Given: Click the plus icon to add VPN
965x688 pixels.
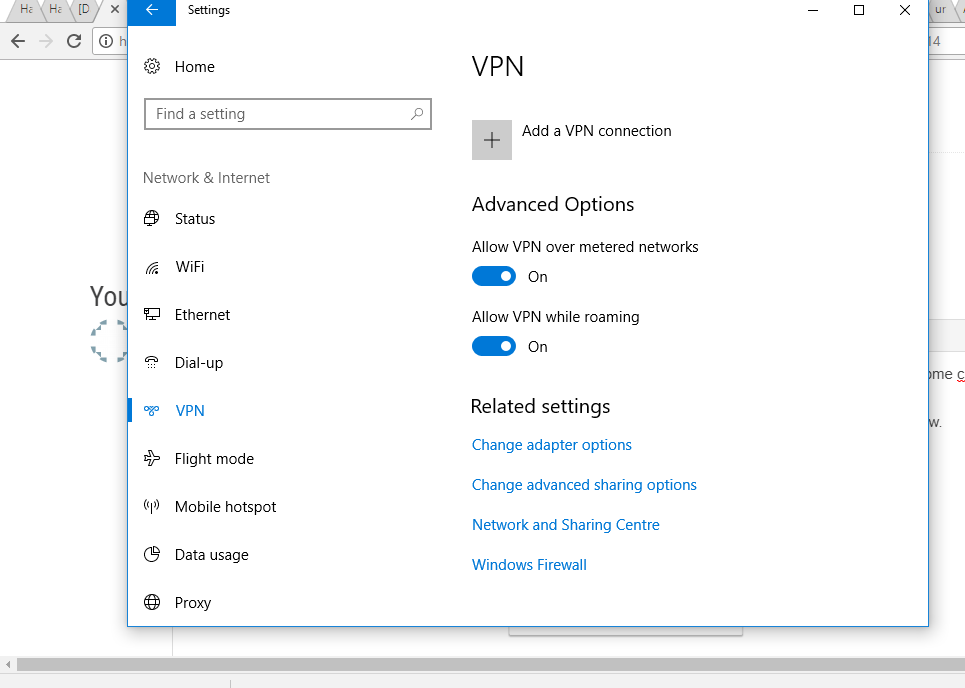Looking at the screenshot, I should (x=491, y=140).
